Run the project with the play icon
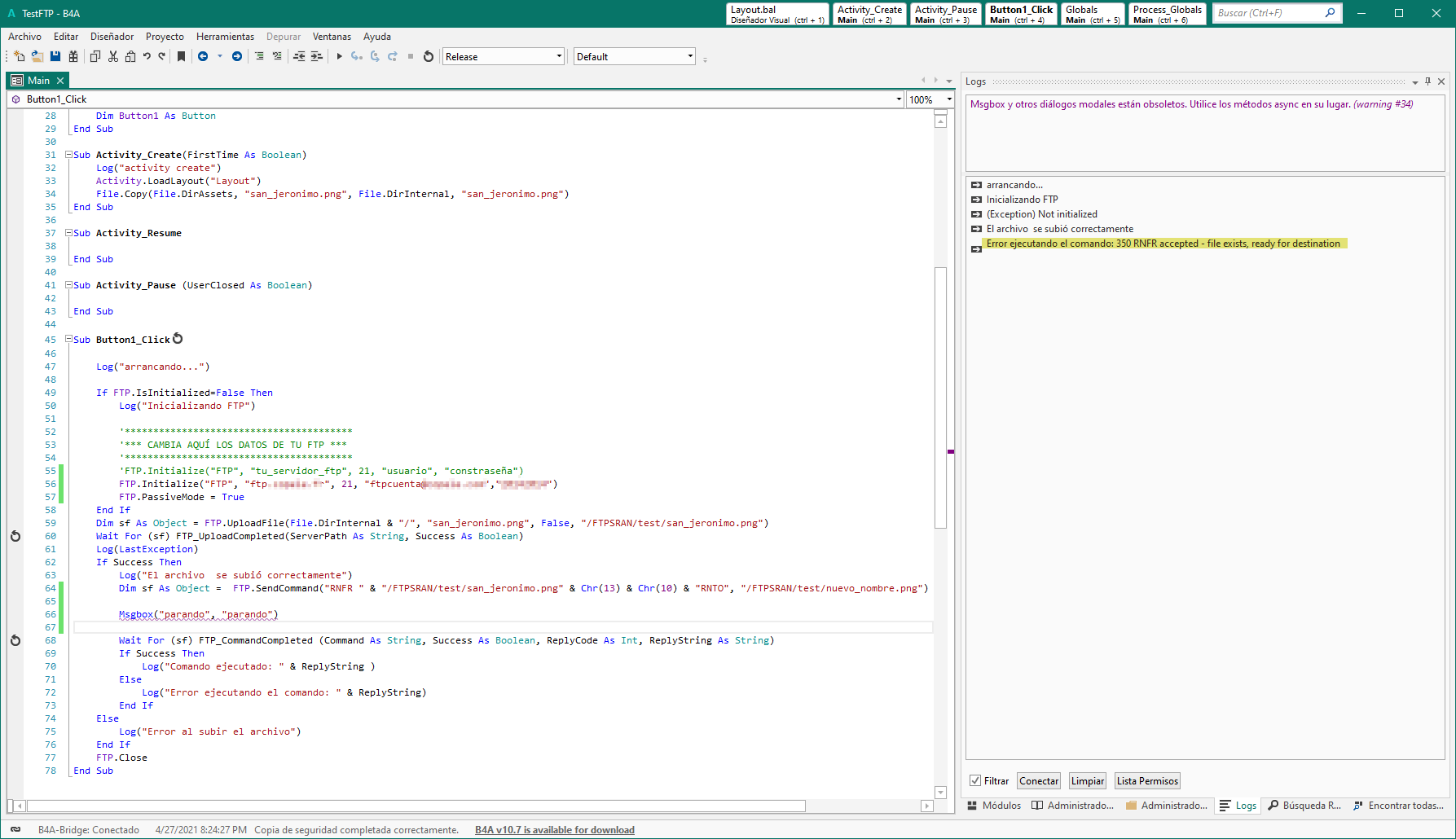Viewport: 1456px width, 839px height. click(x=339, y=56)
